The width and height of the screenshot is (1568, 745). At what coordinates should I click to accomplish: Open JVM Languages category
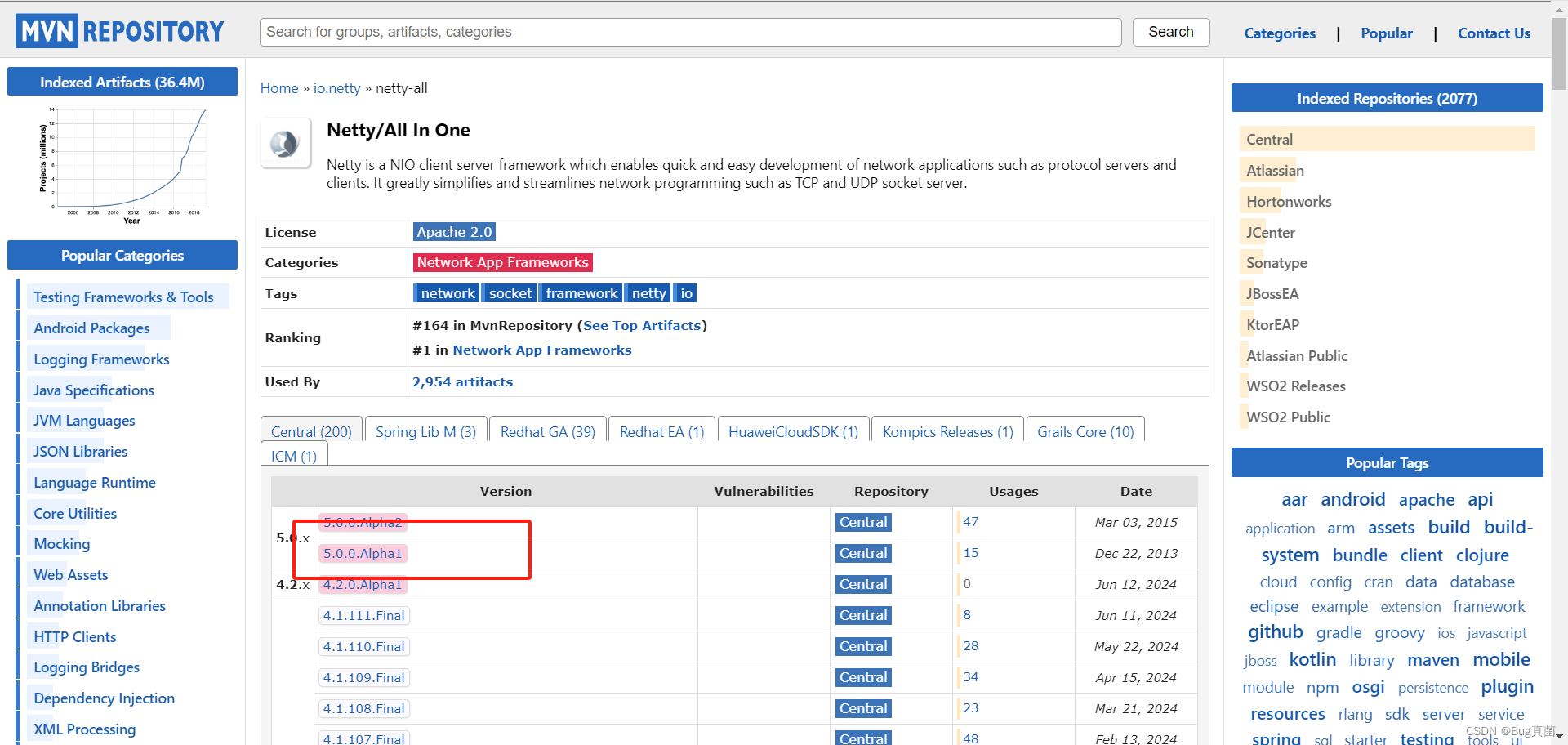pyautogui.click(x=84, y=421)
